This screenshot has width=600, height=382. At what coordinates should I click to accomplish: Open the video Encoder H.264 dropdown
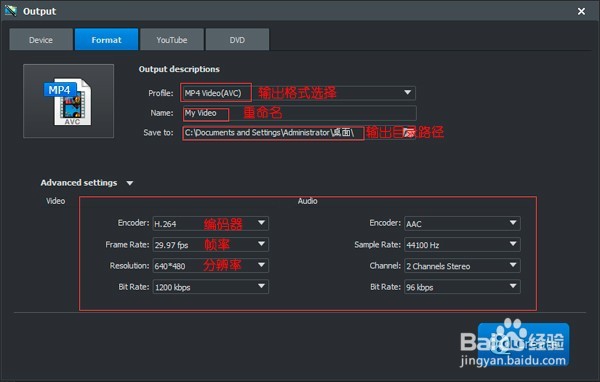(210, 224)
